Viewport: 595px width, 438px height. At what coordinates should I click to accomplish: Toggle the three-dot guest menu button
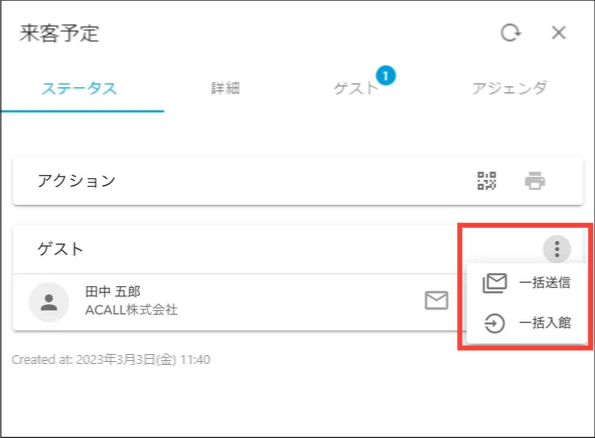557,249
